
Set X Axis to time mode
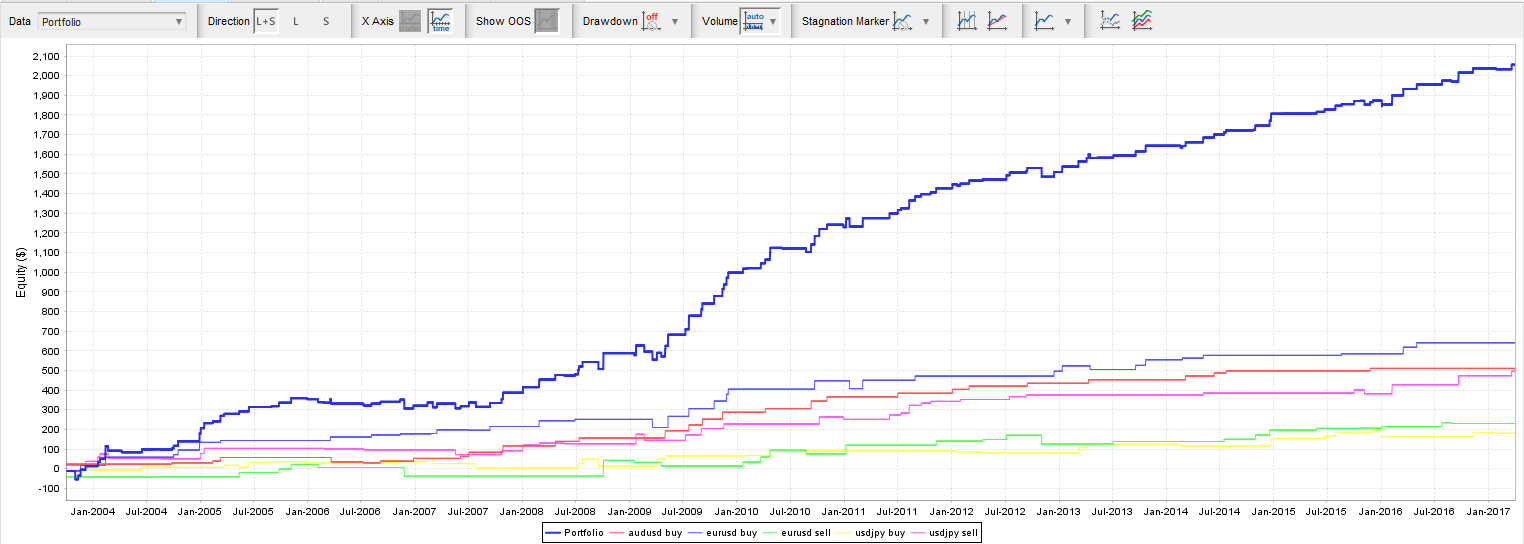point(440,21)
